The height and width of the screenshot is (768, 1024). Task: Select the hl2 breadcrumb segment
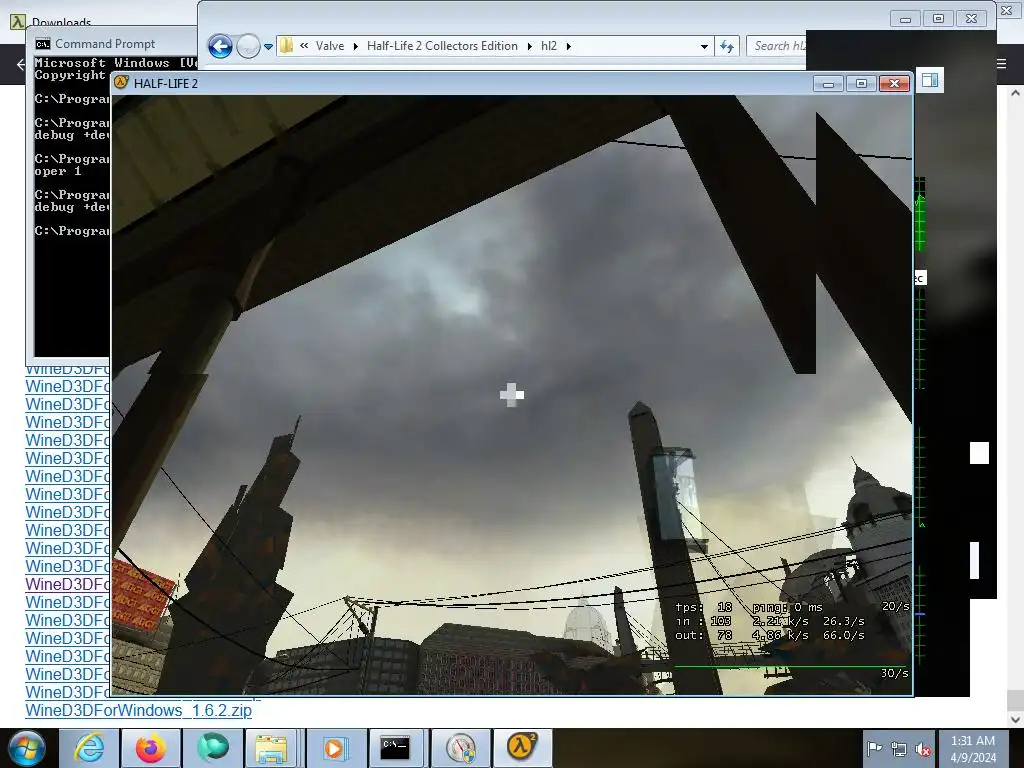pos(549,46)
